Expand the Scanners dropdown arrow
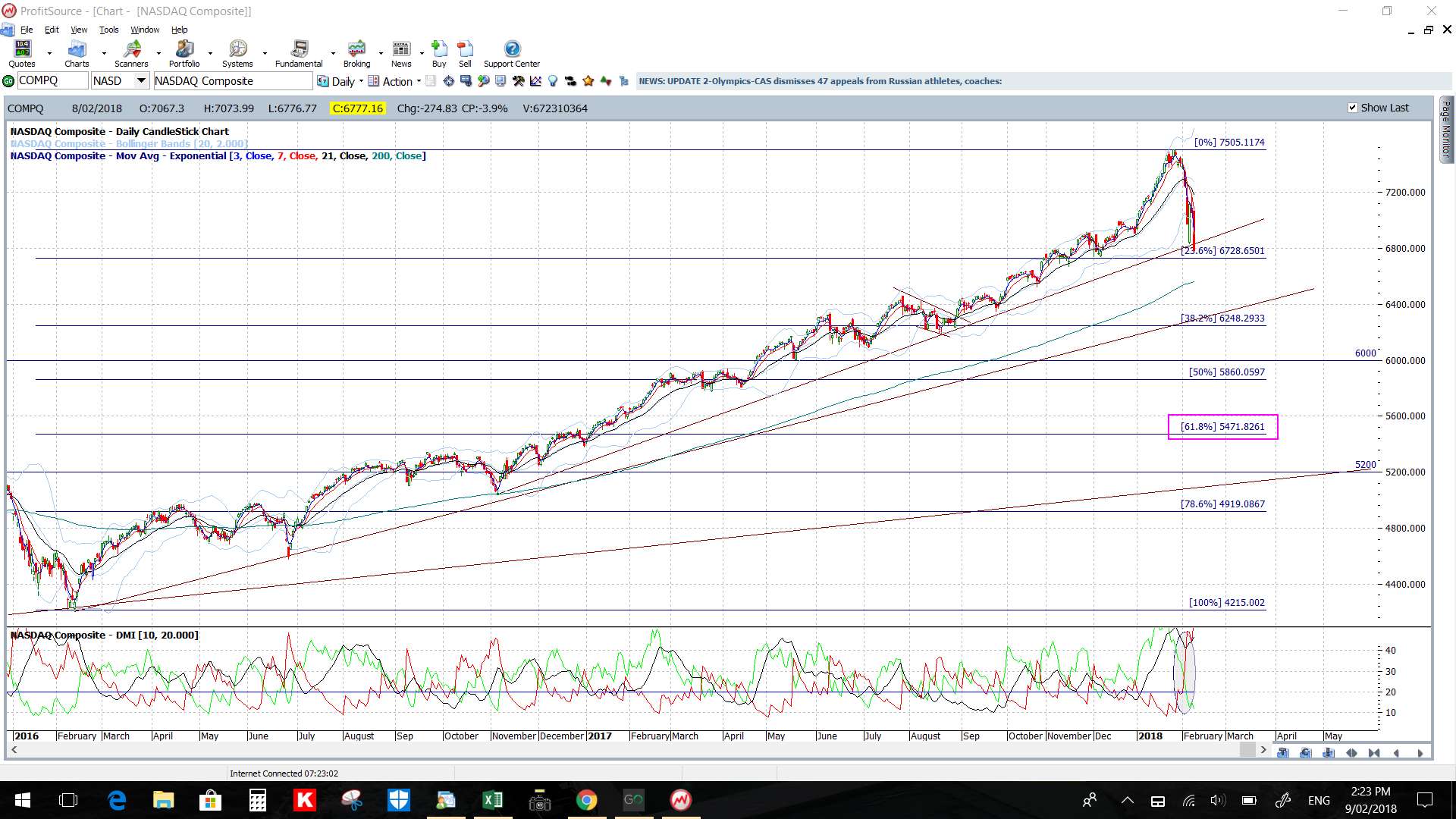Viewport: 1456px width, 819px height. pyautogui.click(x=158, y=54)
